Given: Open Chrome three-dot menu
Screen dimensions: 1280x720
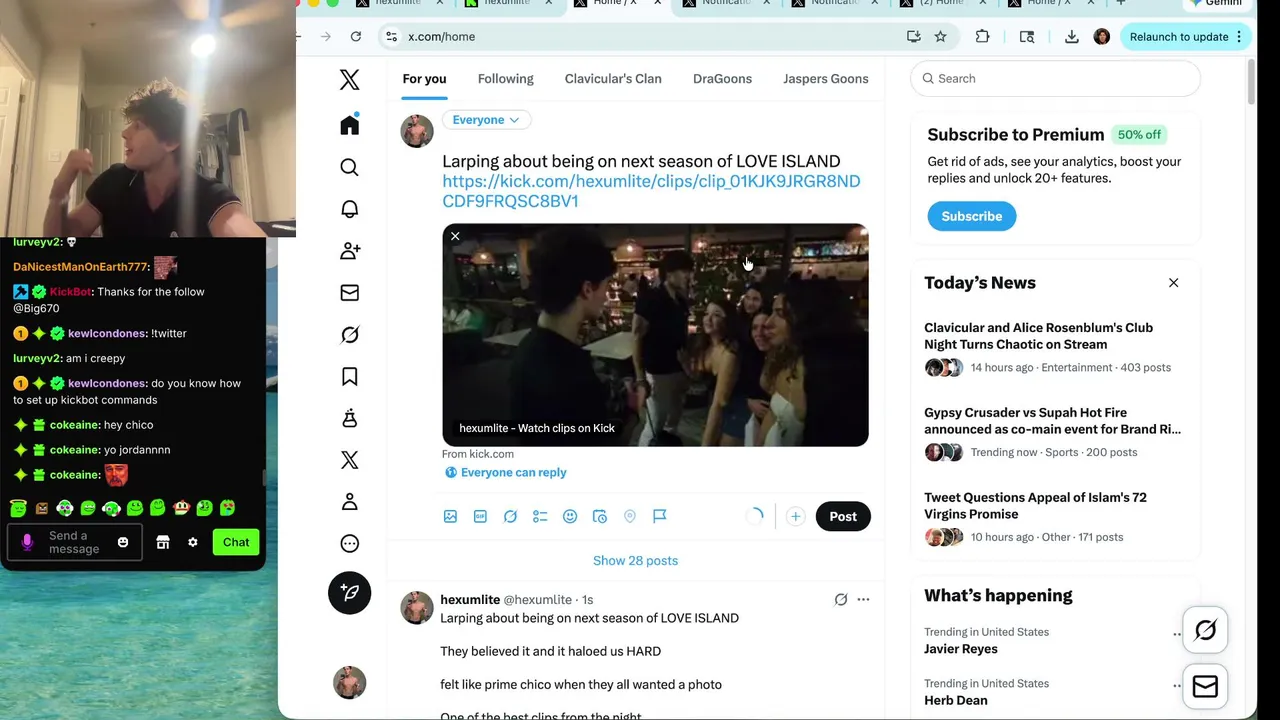Looking at the screenshot, I should coord(1239,37).
